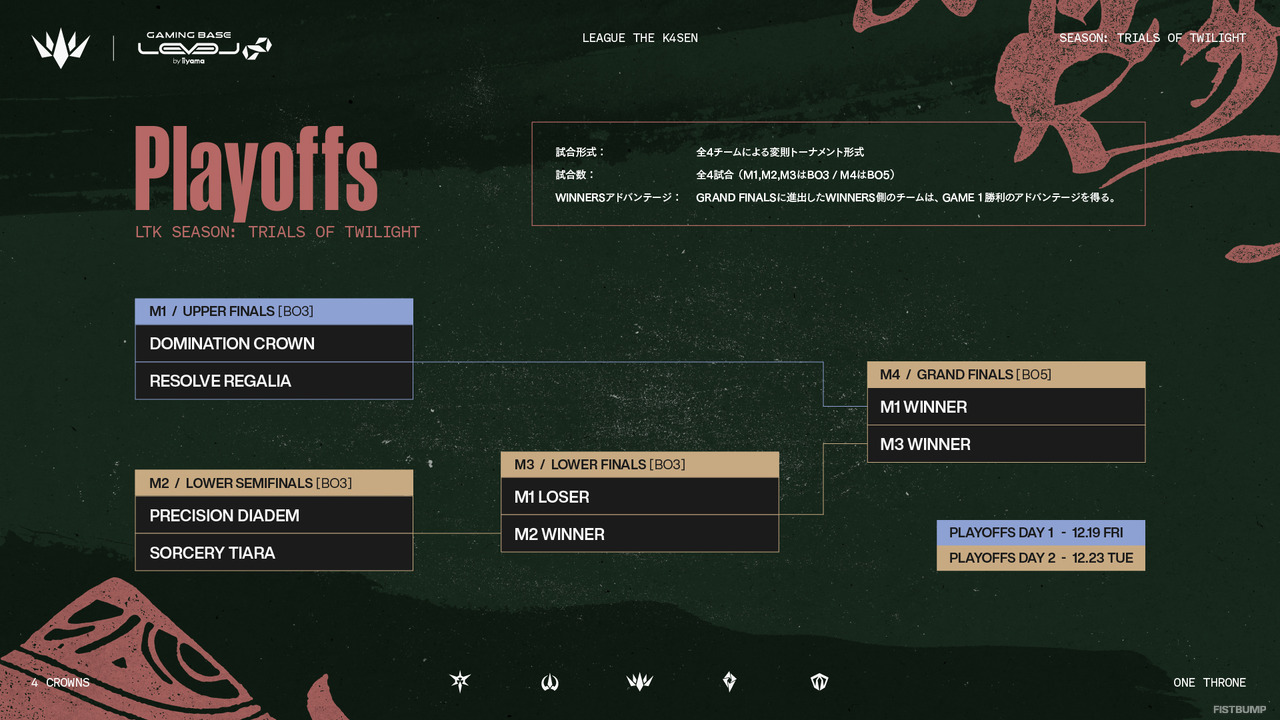Click the star-shaped team emblem at bottom

(460, 682)
